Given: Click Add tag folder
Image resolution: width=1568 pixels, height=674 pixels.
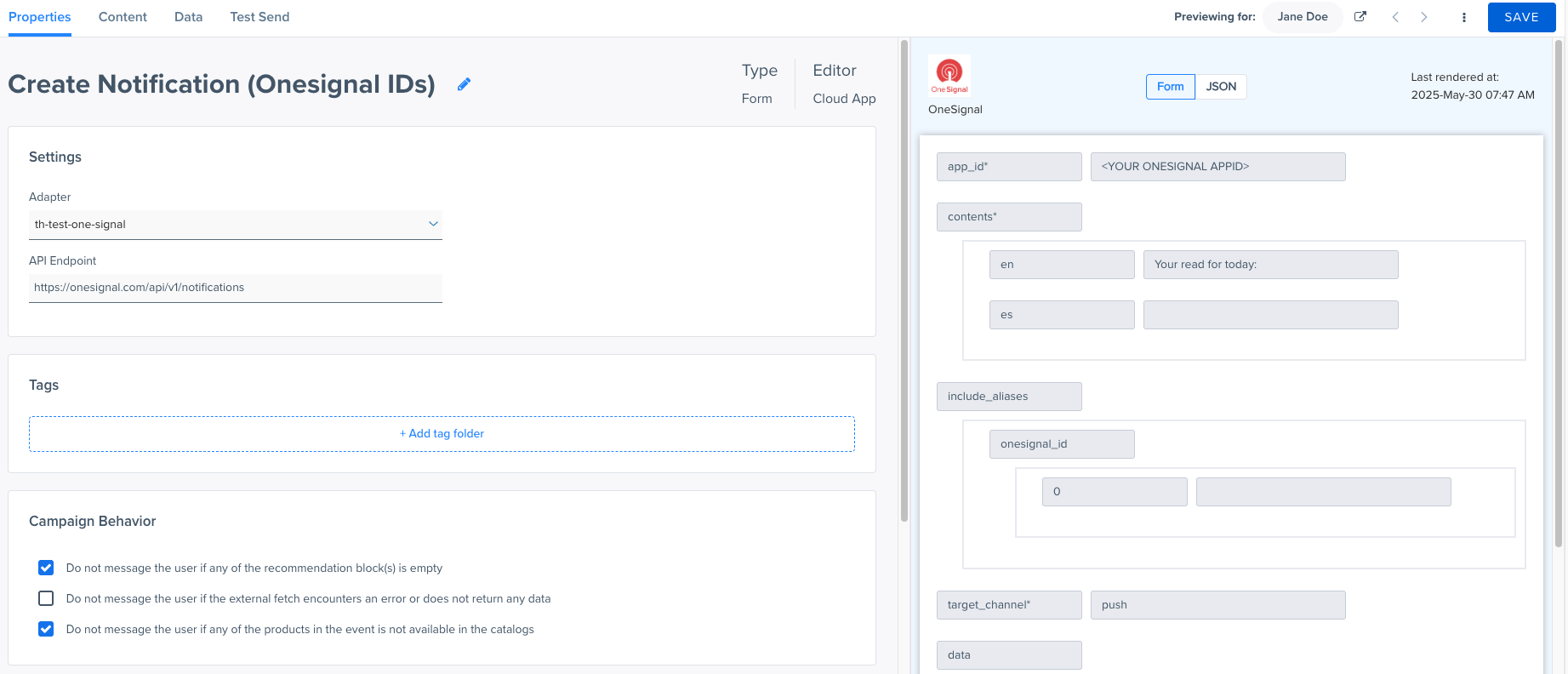Looking at the screenshot, I should tap(442, 434).
